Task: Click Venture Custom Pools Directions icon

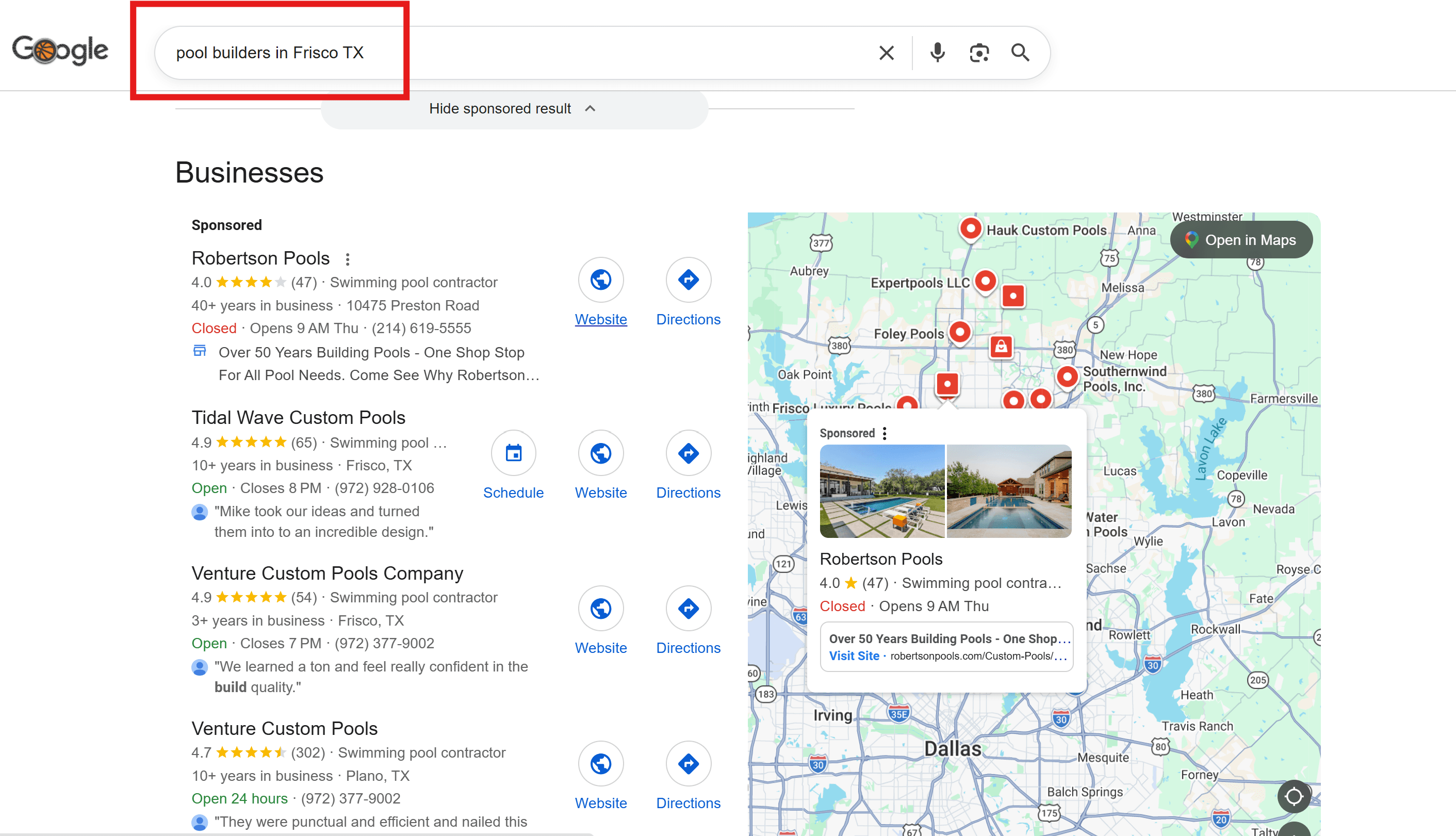Action: [688, 764]
